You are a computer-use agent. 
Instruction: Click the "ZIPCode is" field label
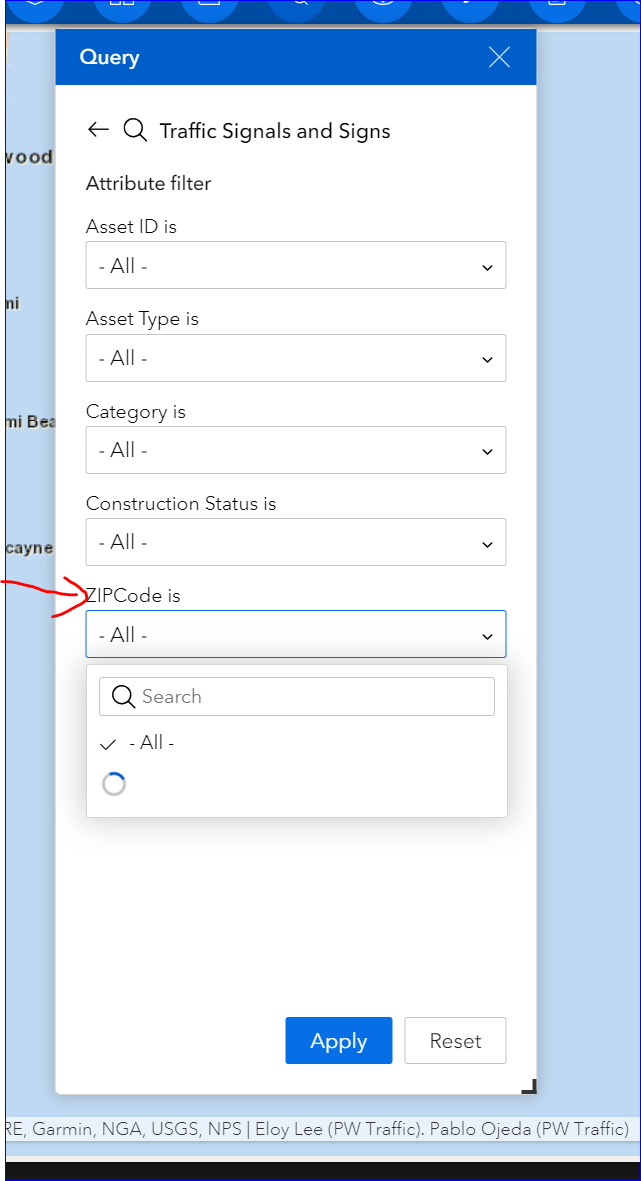[x=134, y=596]
